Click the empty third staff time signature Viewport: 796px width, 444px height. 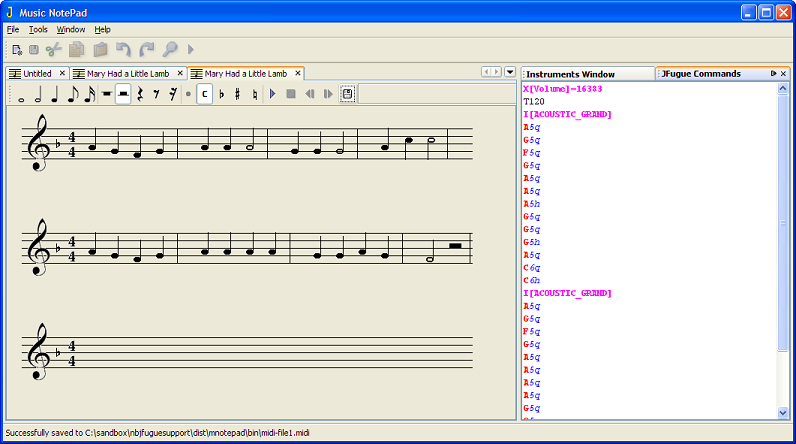72,353
